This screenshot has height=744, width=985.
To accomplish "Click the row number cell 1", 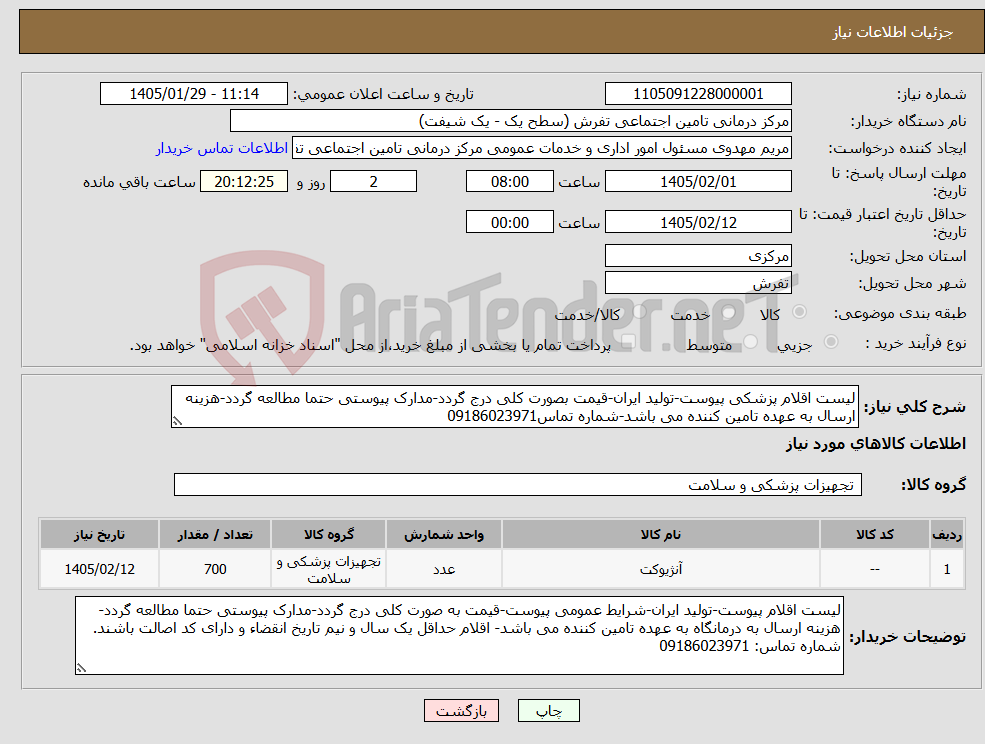I will click(947, 569).
